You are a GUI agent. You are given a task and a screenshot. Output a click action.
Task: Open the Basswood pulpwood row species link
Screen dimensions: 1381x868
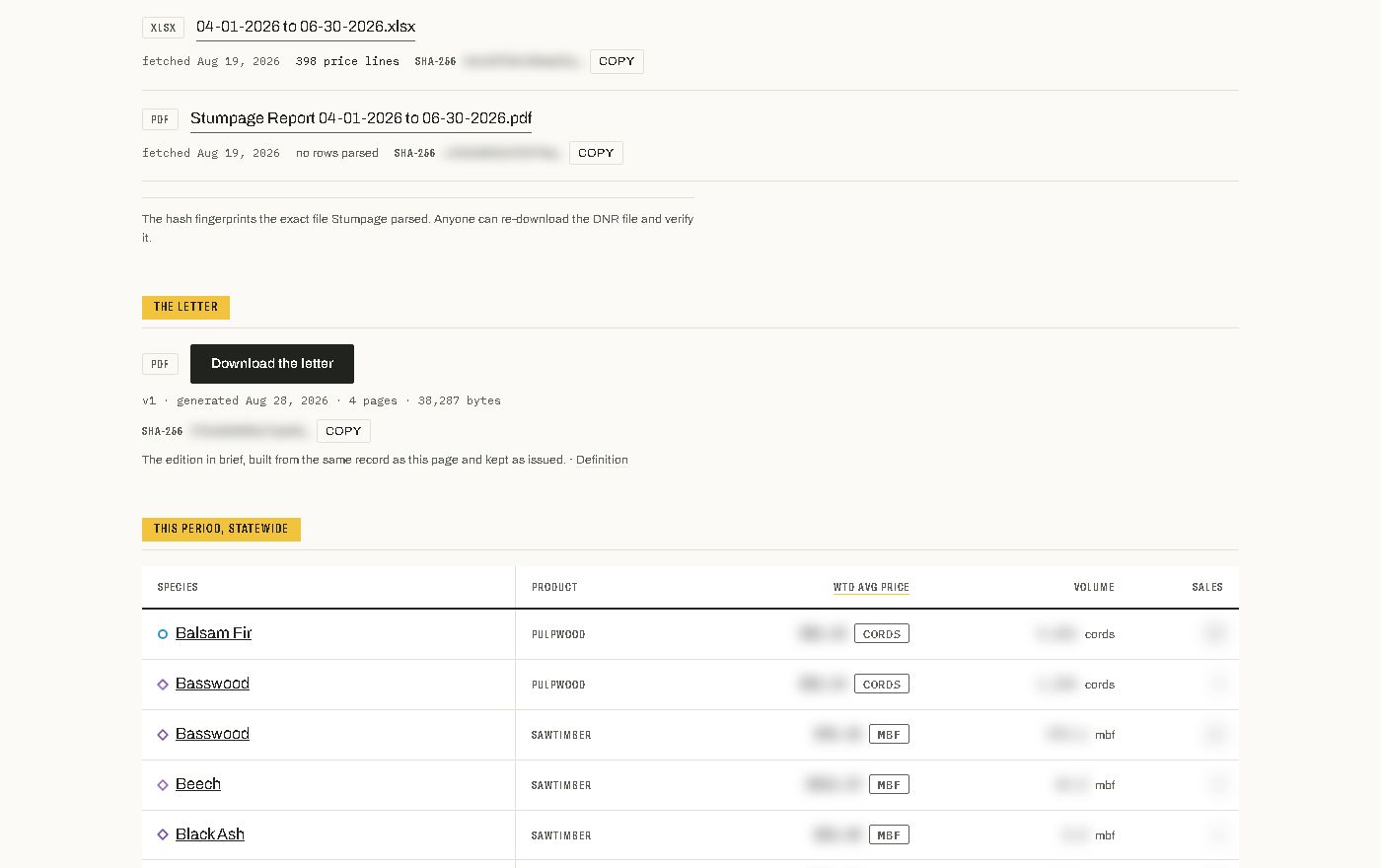[x=212, y=684]
